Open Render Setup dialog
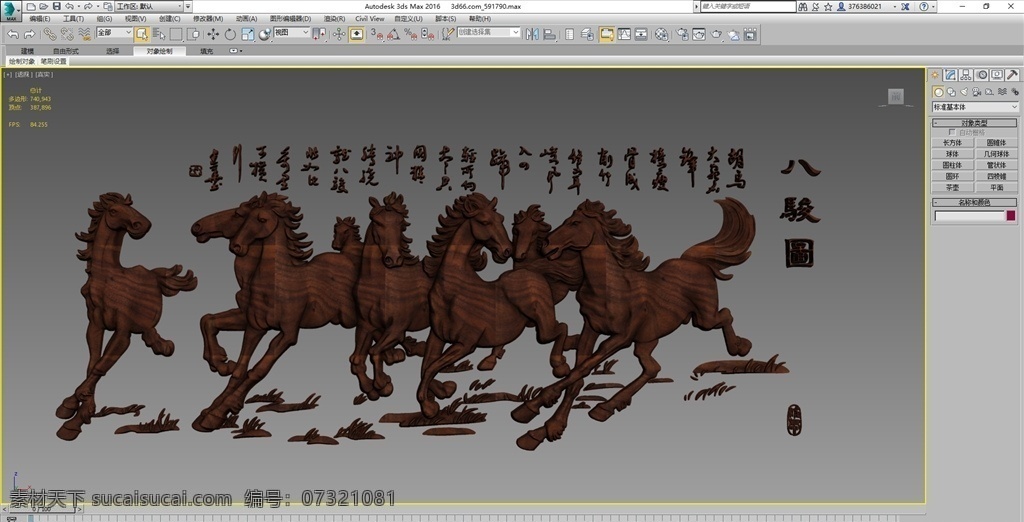The image size is (1024, 522). (x=682, y=34)
